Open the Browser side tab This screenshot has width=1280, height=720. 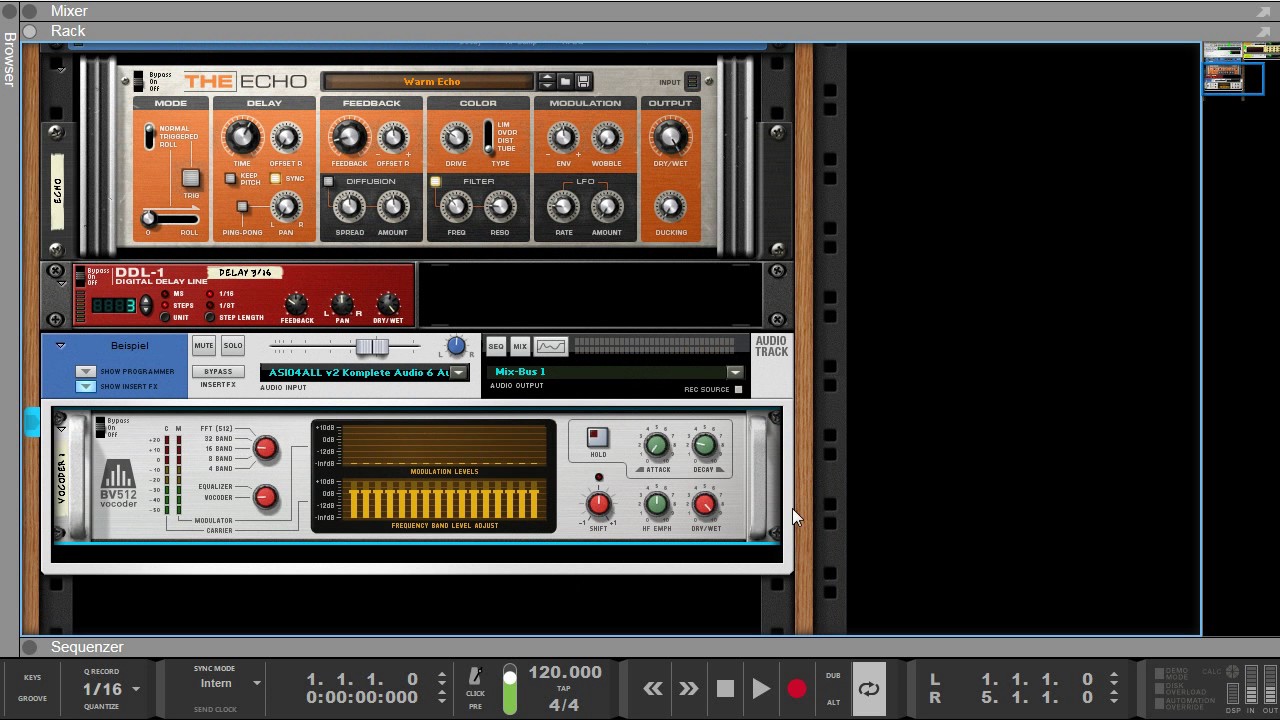(x=9, y=60)
